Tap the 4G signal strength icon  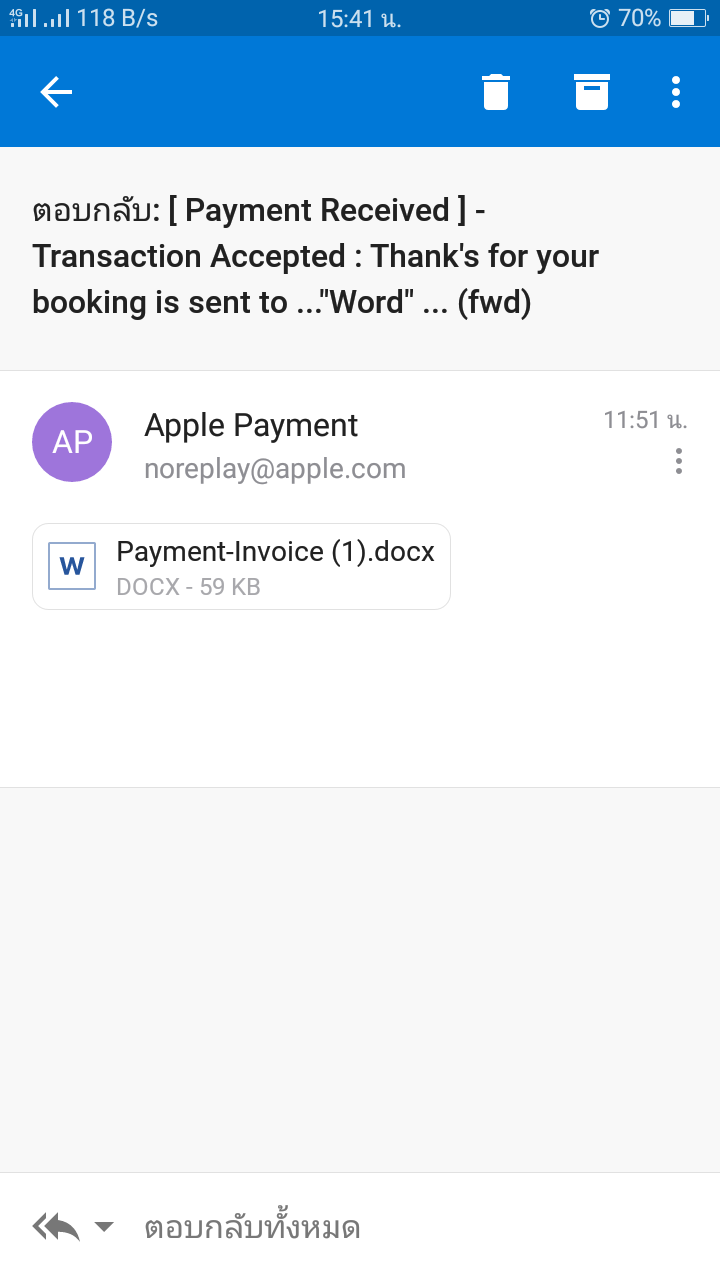tap(23, 18)
